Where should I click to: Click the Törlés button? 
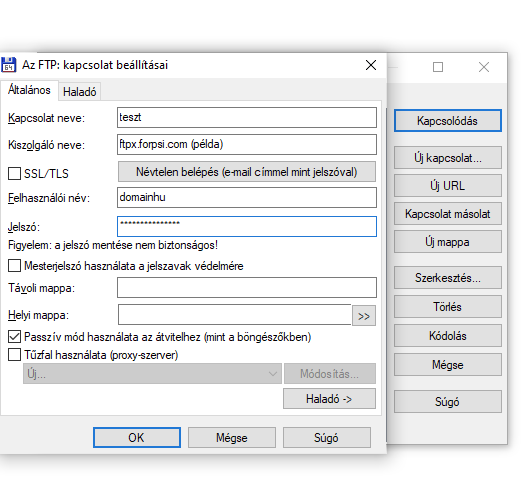[448, 306]
